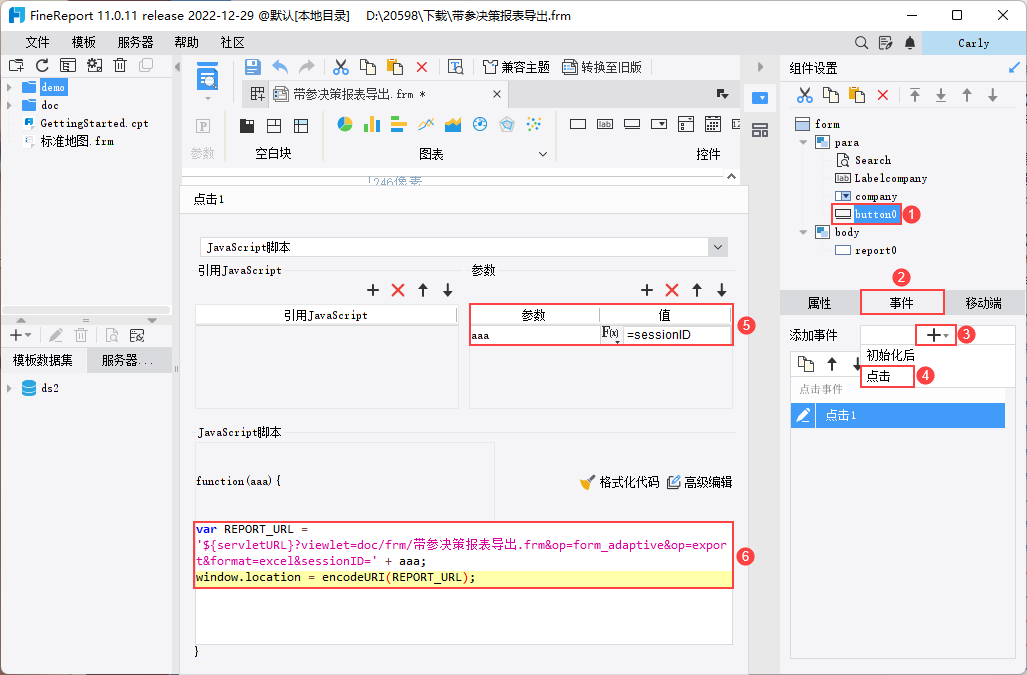Click the red delete X in main toolbar

click(x=422, y=67)
